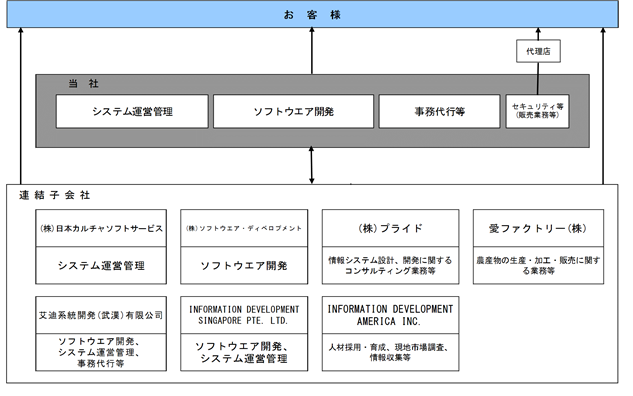The image size is (633, 396).
Task: Click 情報システム設計、開発に関するコンサルティング業務等 description
Action: click(x=390, y=266)
